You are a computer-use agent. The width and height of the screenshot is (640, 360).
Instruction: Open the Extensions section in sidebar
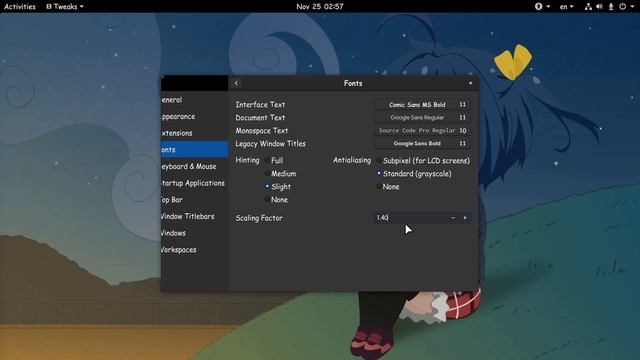(x=194, y=133)
